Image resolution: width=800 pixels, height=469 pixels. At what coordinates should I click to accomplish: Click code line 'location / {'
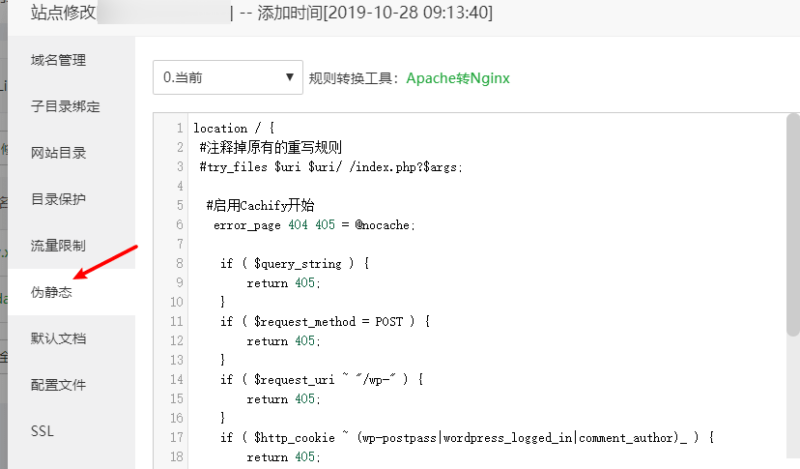234,128
